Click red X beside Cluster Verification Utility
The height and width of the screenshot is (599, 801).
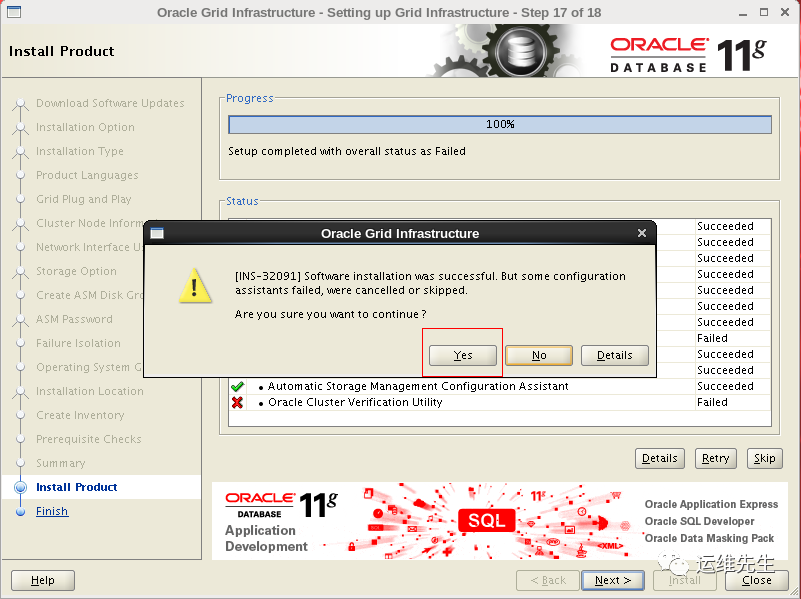point(237,402)
